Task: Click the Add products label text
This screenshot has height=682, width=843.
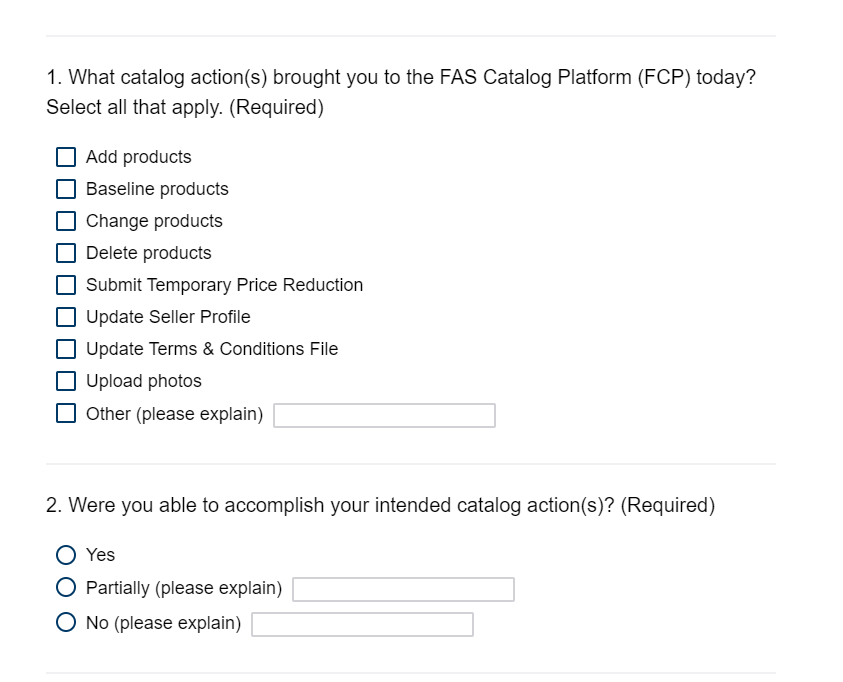Action: click(138, 157)
